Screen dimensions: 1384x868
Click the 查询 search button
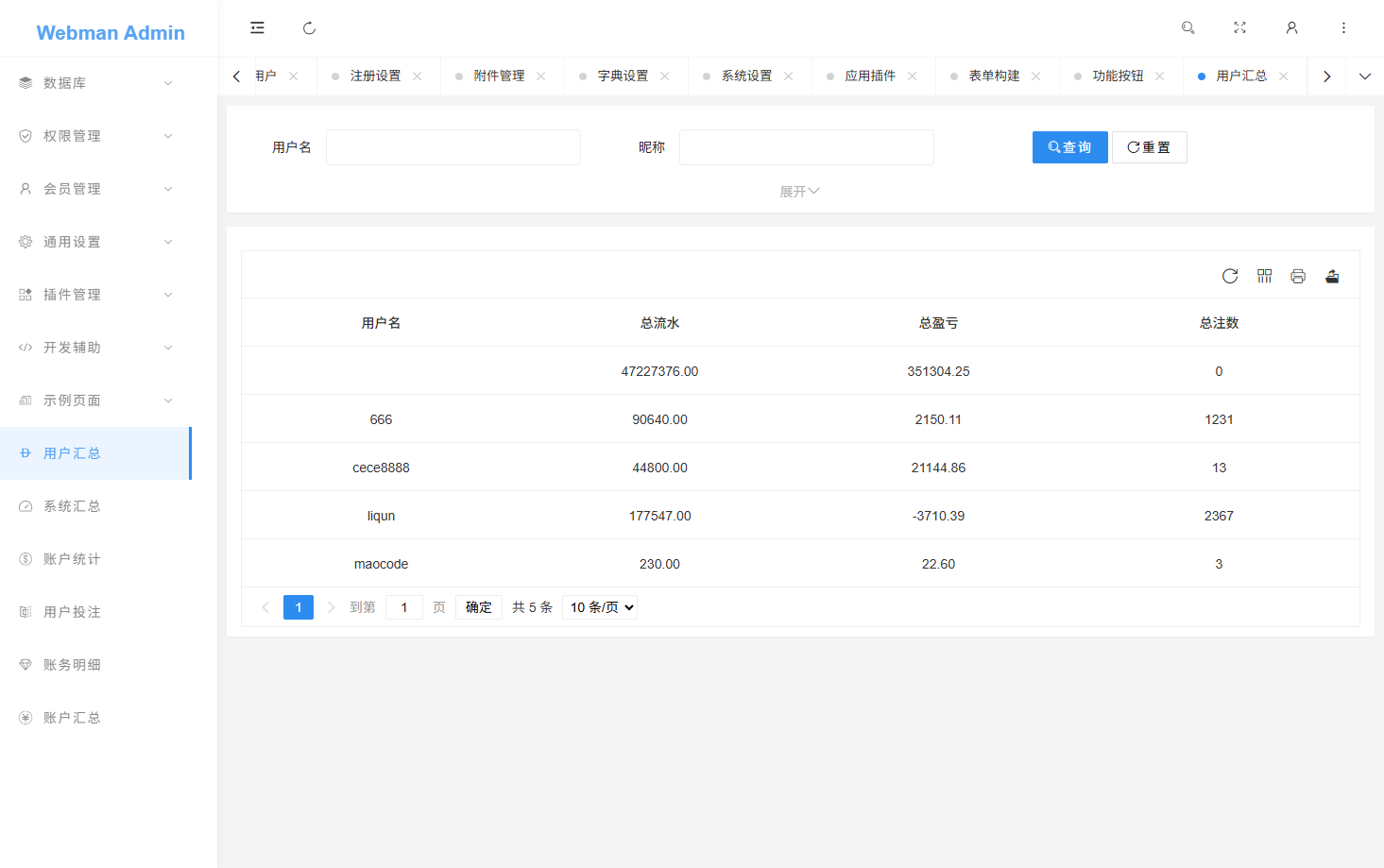(1069, 146)
